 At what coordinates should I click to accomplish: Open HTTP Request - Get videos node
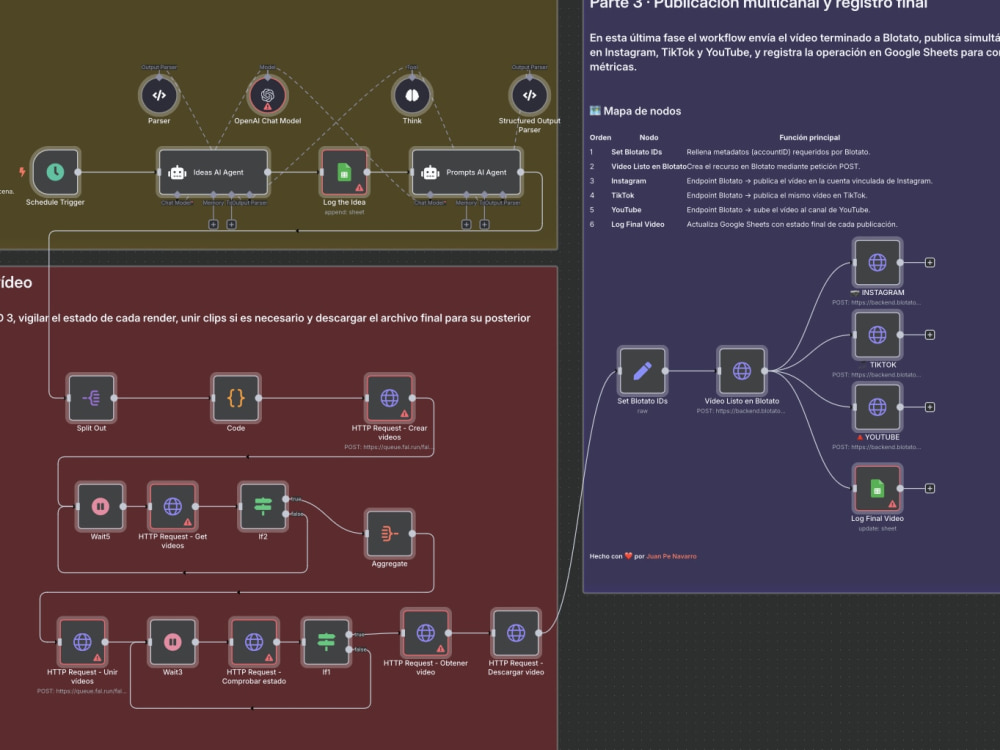(x=172, y=506)
